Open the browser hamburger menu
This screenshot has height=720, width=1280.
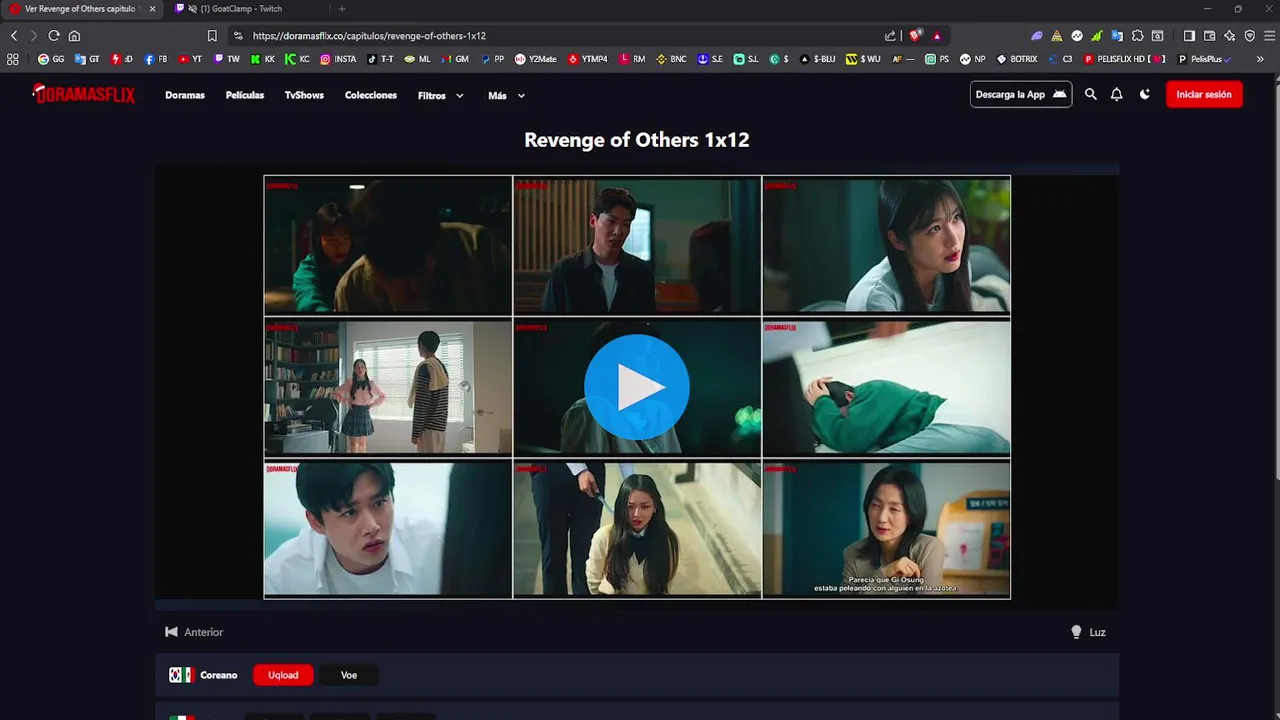click(1268, 35)
